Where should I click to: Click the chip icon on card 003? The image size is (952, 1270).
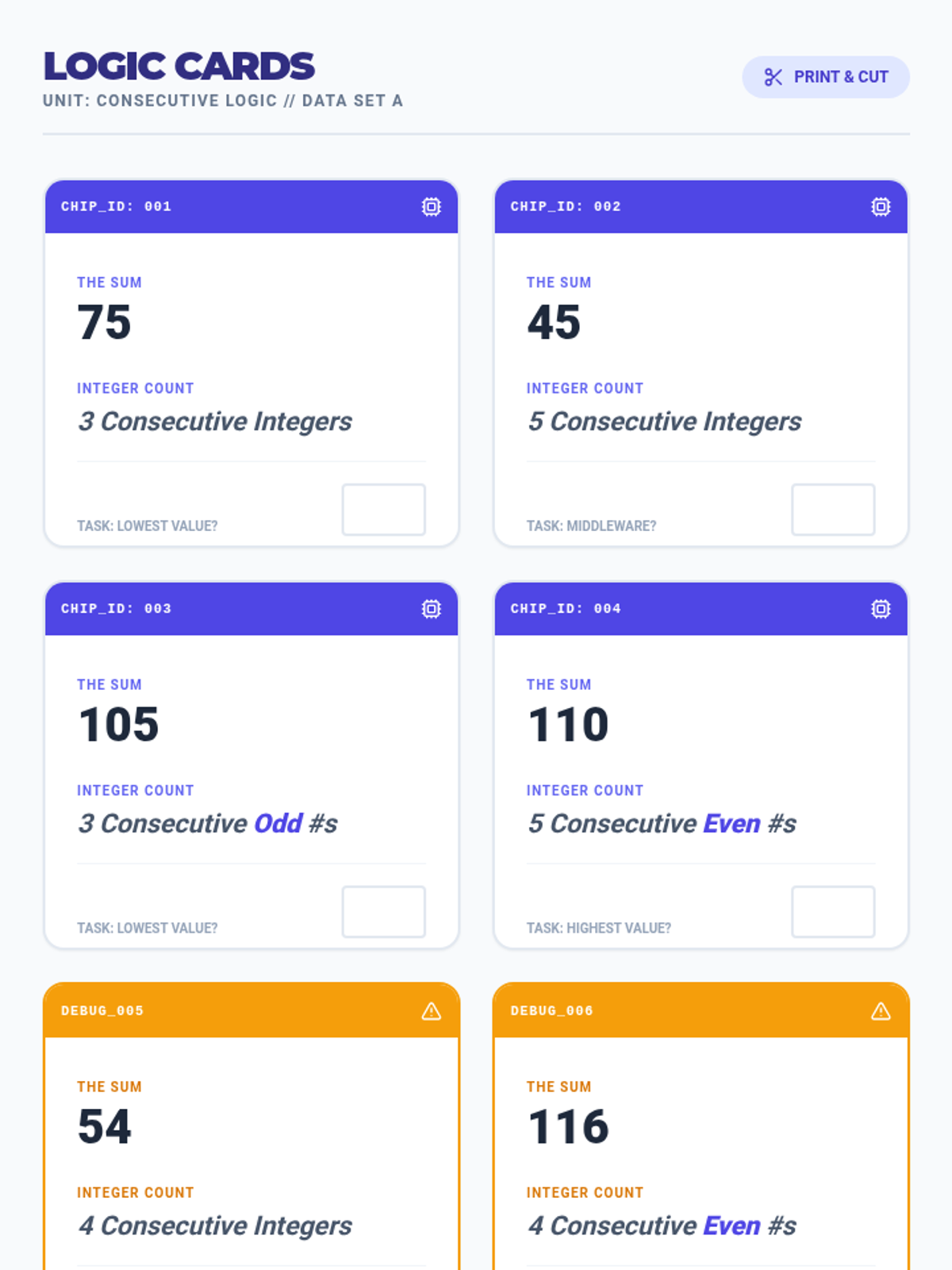coord(431,609)
